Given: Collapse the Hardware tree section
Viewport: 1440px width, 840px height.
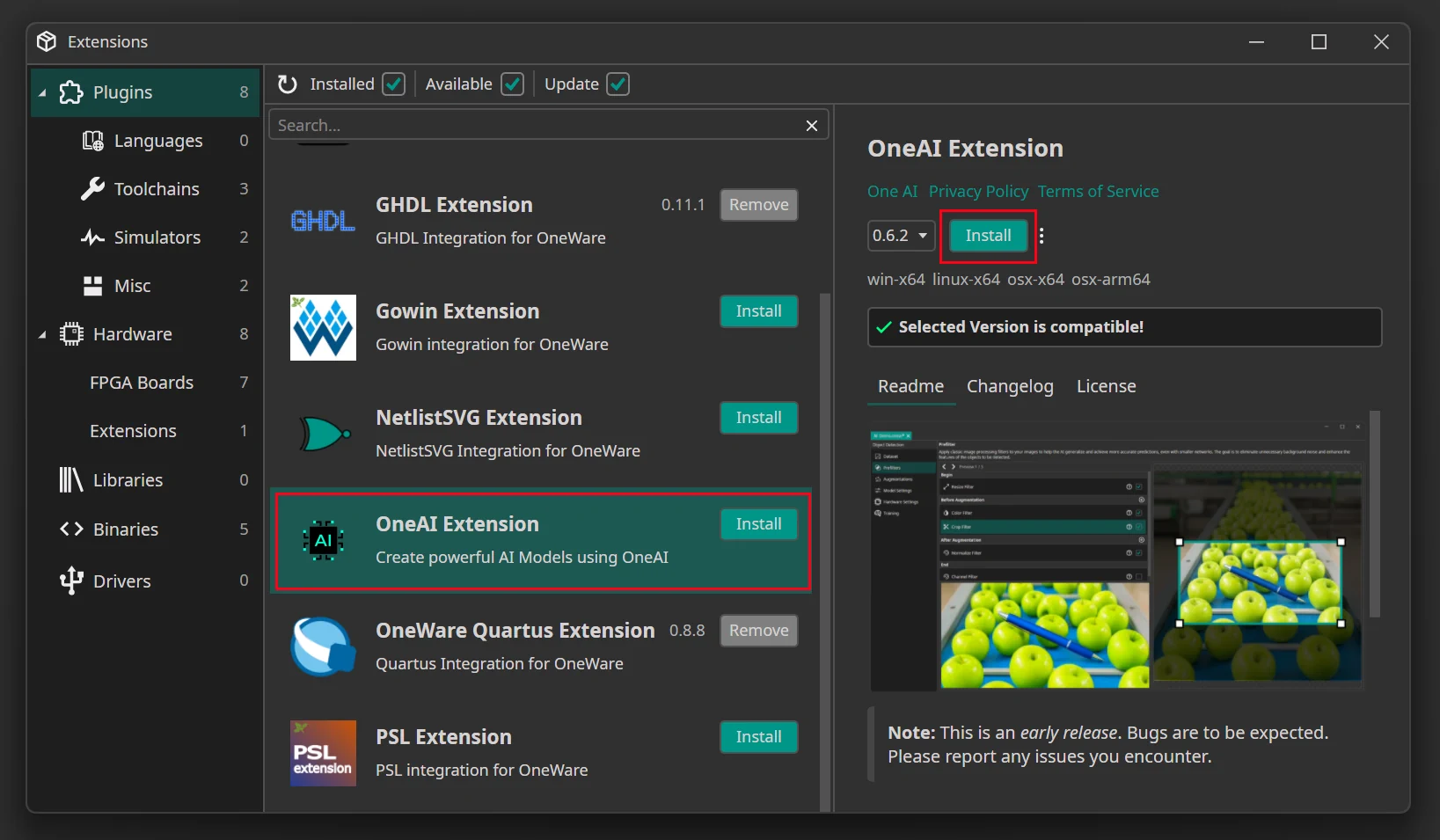Looking at the screenshot, I should pos(42,335).
